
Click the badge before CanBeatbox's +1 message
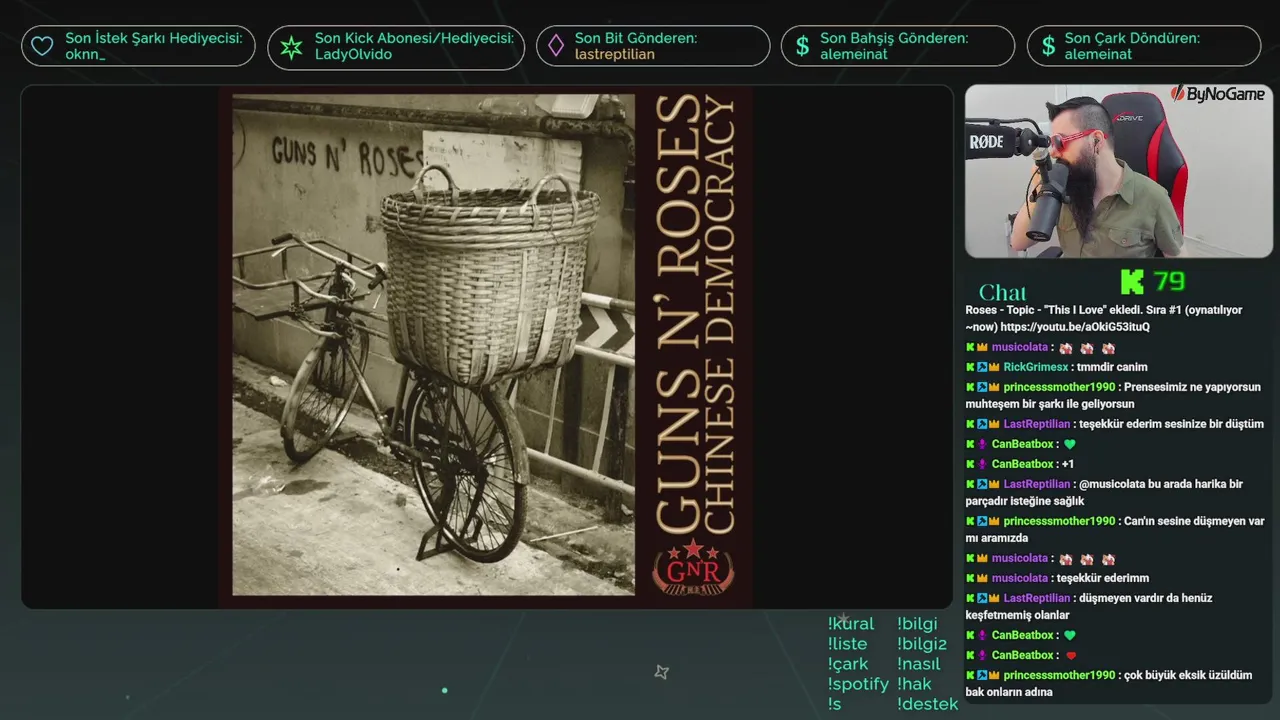pos(982,464)
